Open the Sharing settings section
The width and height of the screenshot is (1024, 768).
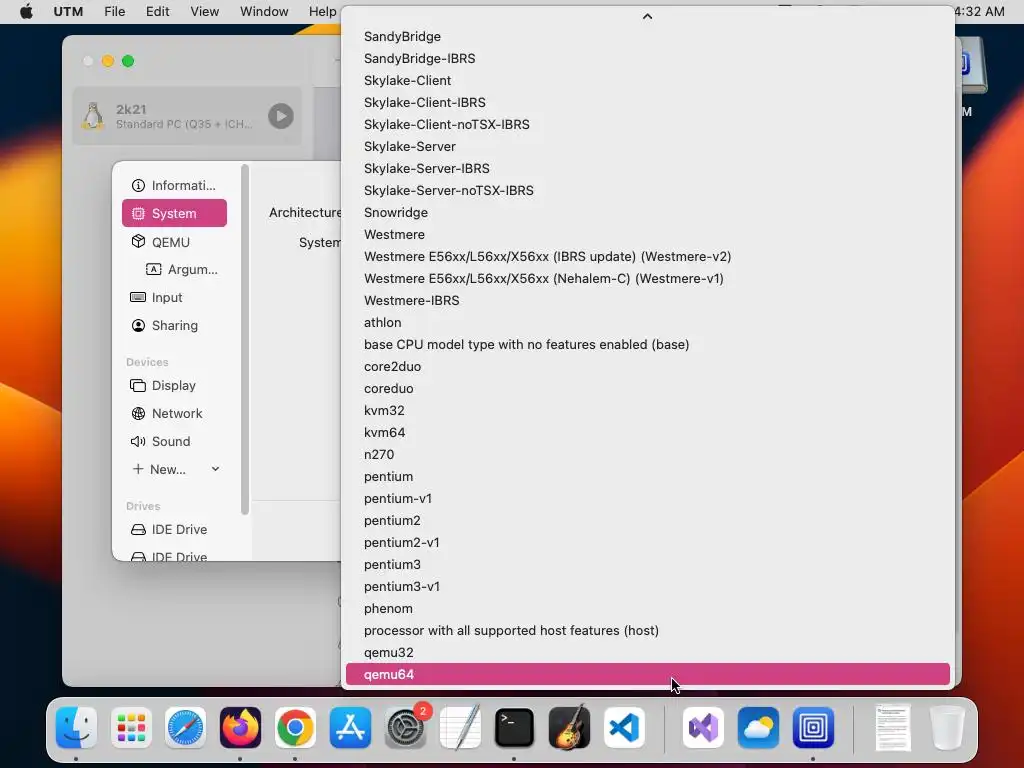tap(174, 325)
